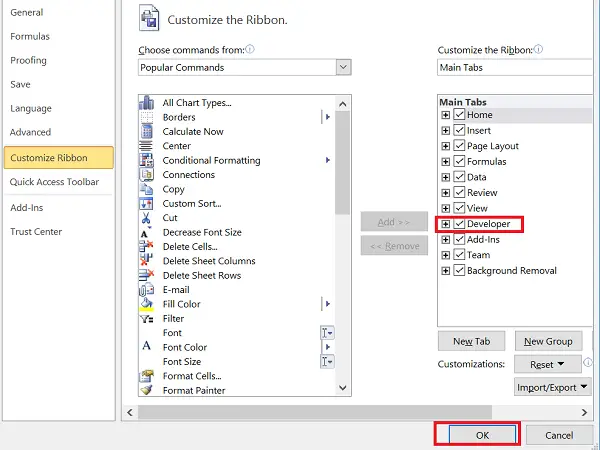The width and height of the screenshot is (600, 450).
Task: Toggle the Developer tab checkbox
Action: click(x=459, y=223)
